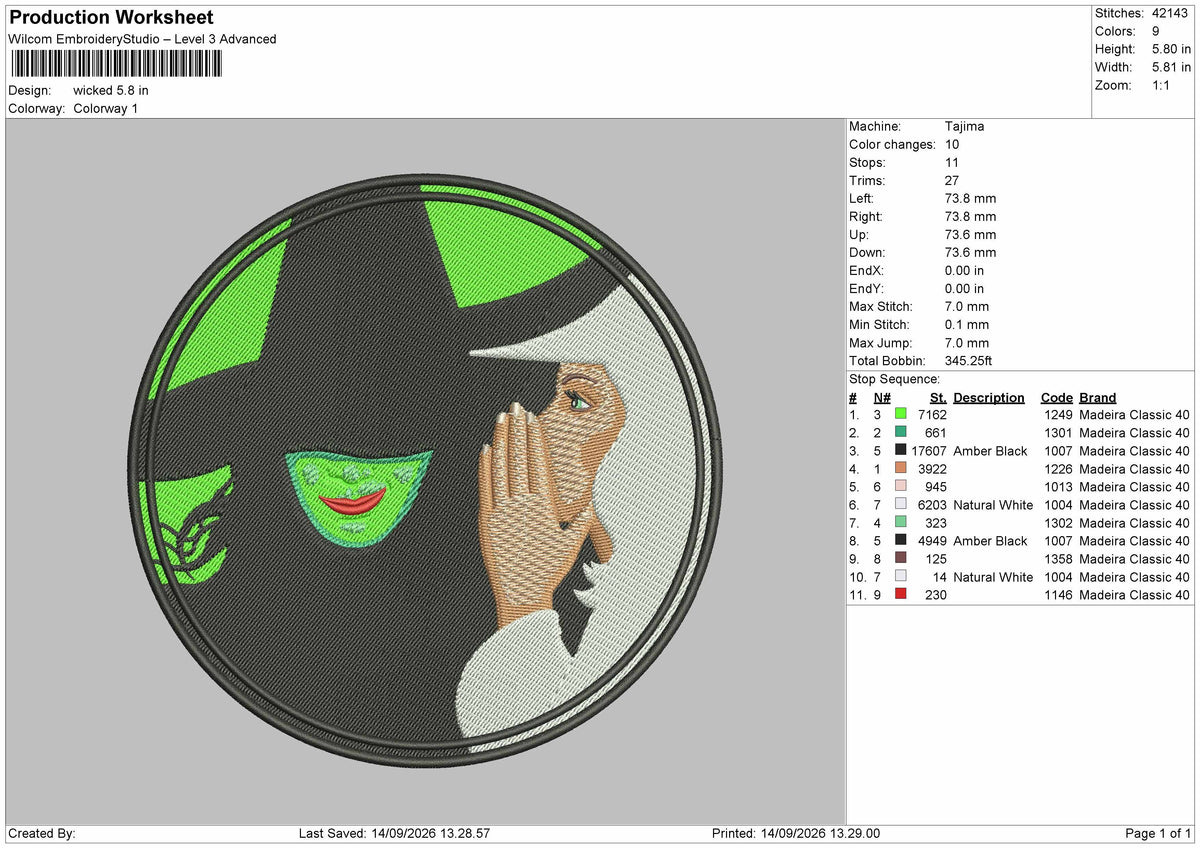This screenshot has height=848, width=1200.
Task: Click the Stitches value 42143
Action: coord(1169,13)
